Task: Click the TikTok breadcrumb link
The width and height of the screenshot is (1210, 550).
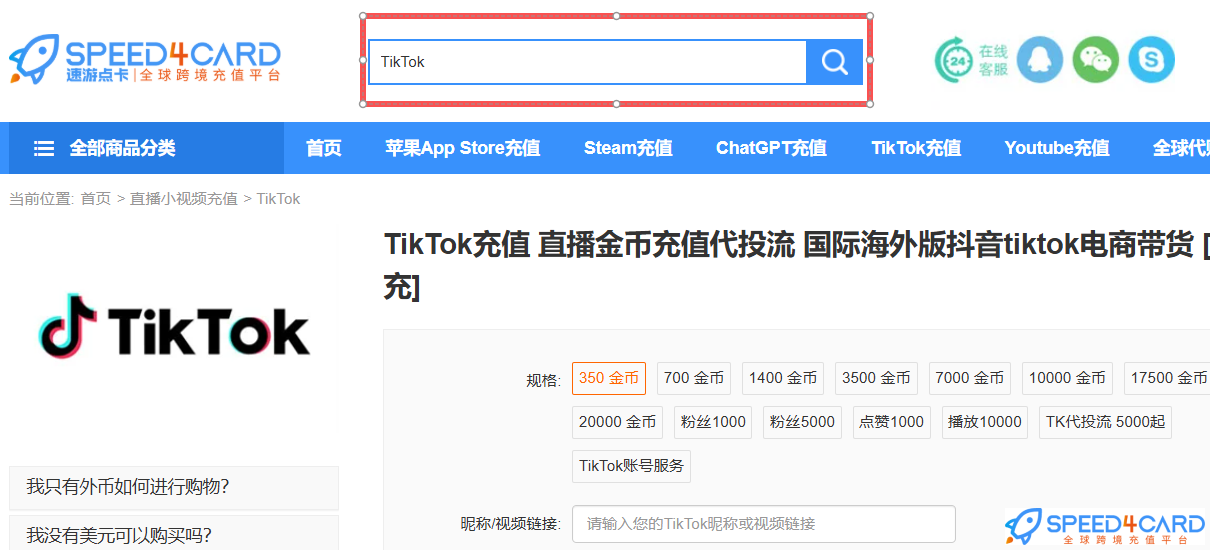Action: click(278, 199)
